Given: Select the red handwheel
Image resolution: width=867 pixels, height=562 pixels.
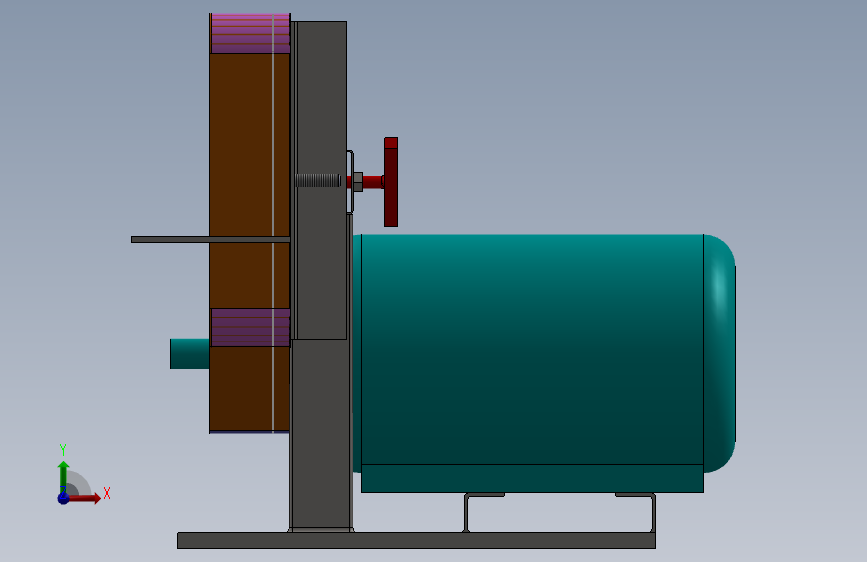Looking at the screenshot, I should coord(391,182).
